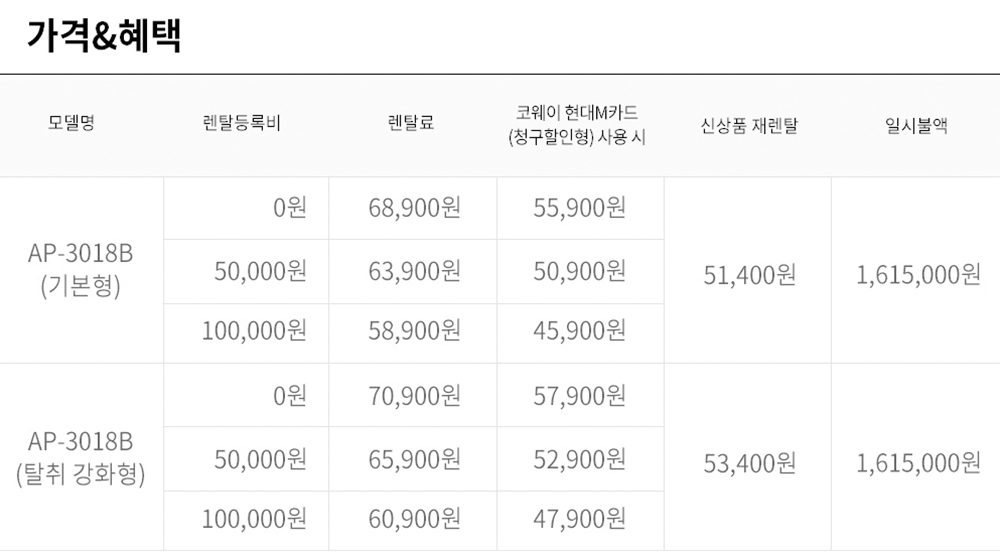Click the 51,400원 re-rental price

(x=750, y=274)
